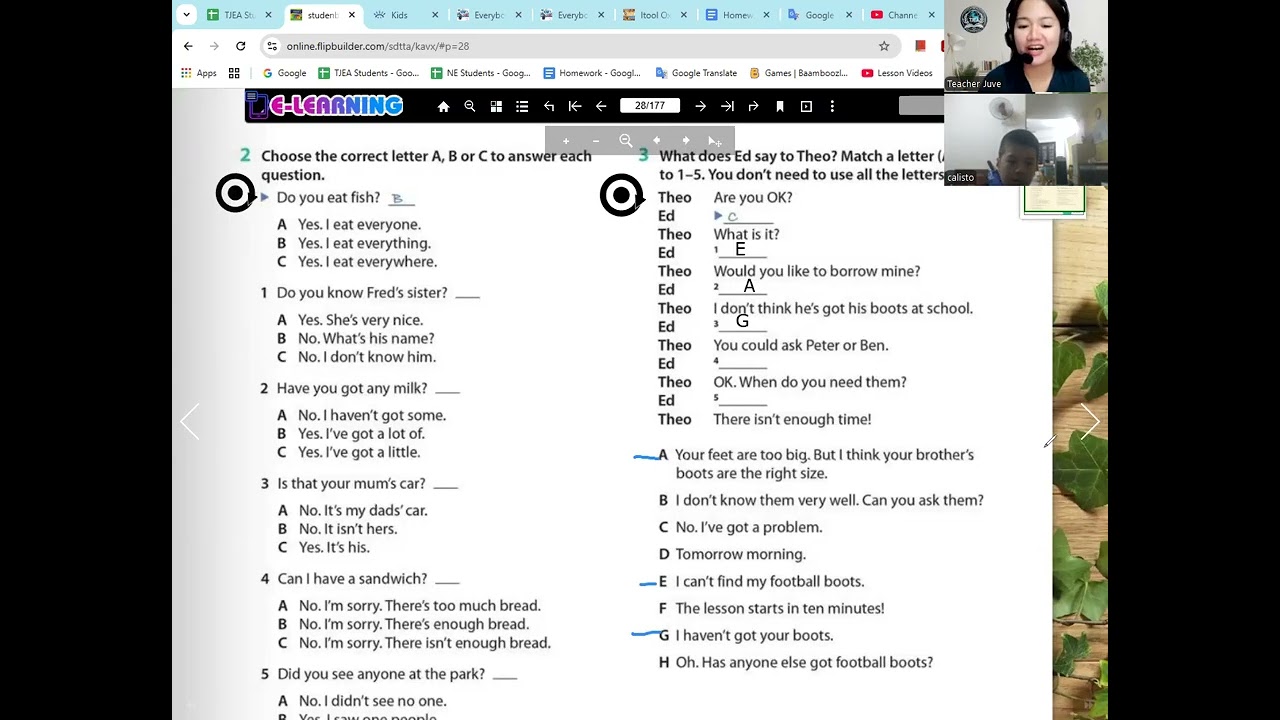1280x720 pixels.
Task: Click option 'F The lesson starts in ten minutes!'
Action: (x=771, y=608)
